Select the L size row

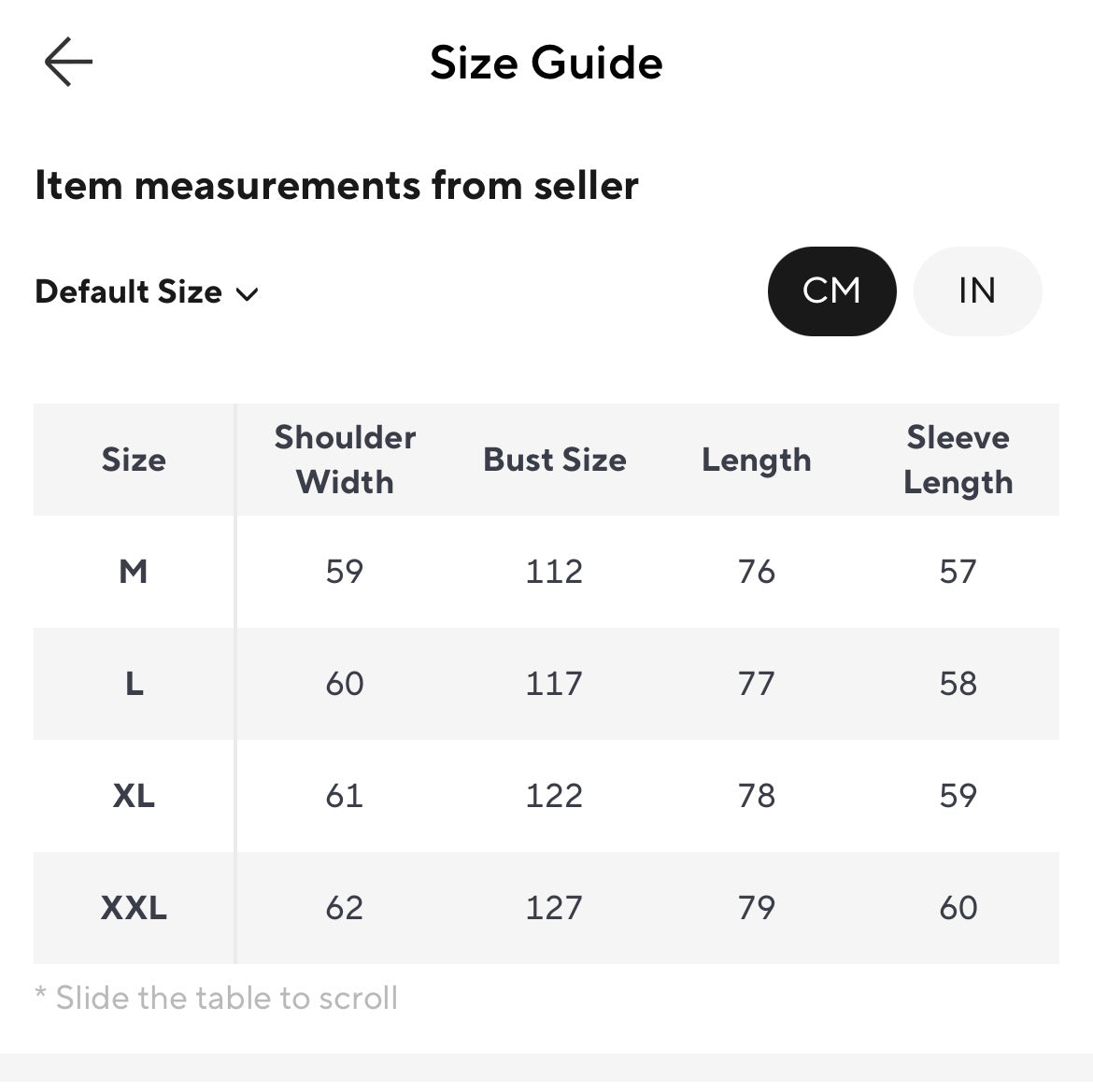(546, 684)
